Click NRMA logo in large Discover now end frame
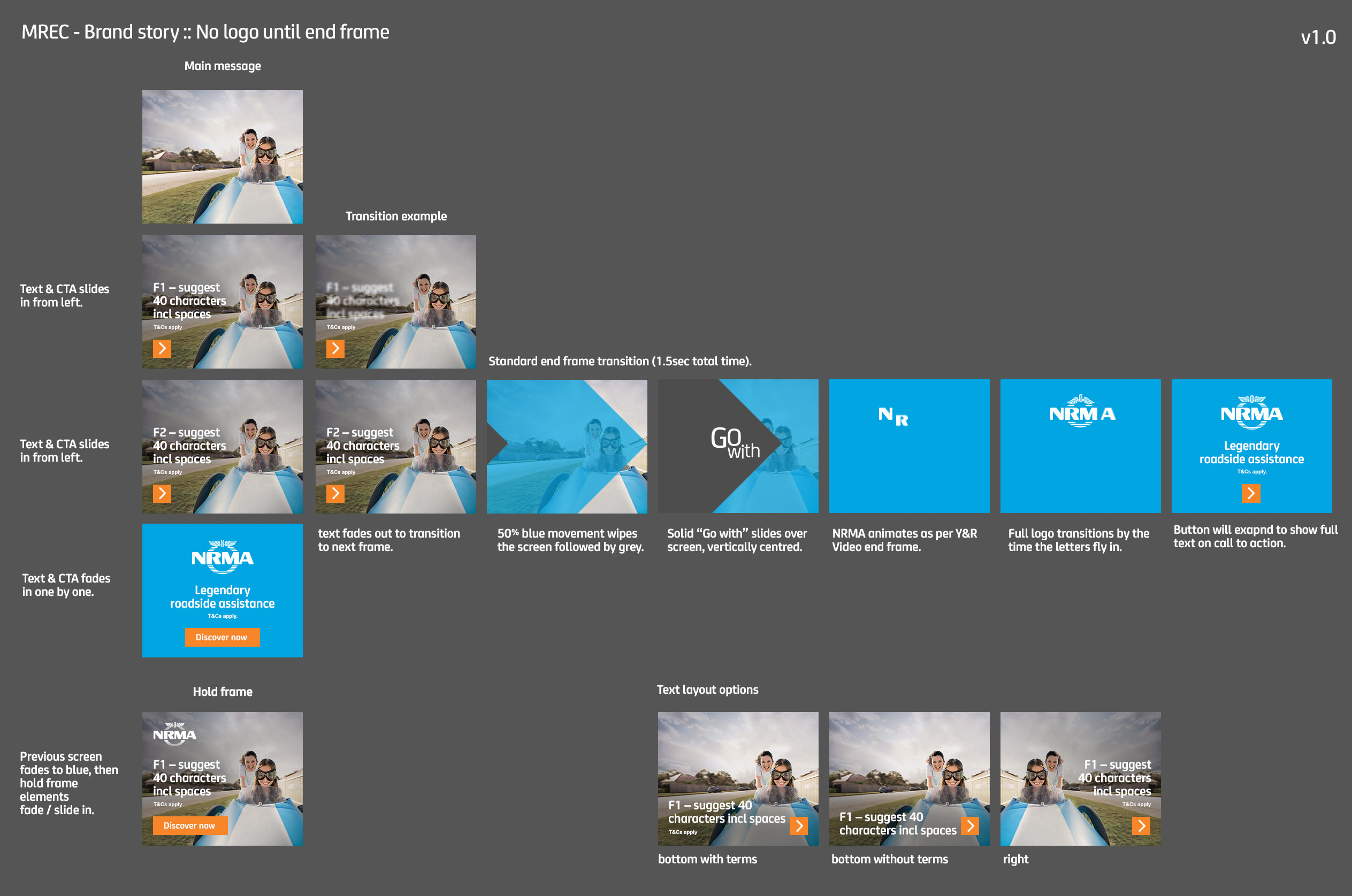The image size is (1352, 896). [222, 556]
